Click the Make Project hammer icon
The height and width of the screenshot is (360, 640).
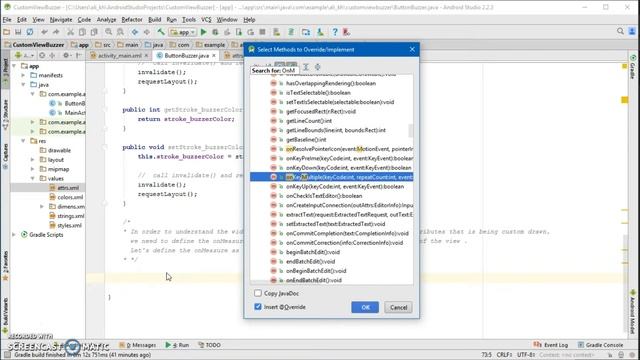pos(161,32)
